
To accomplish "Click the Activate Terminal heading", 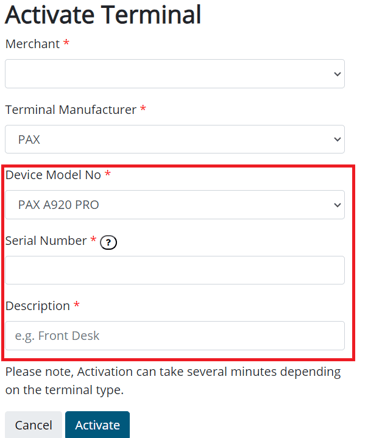I will [x=103, y=15].
